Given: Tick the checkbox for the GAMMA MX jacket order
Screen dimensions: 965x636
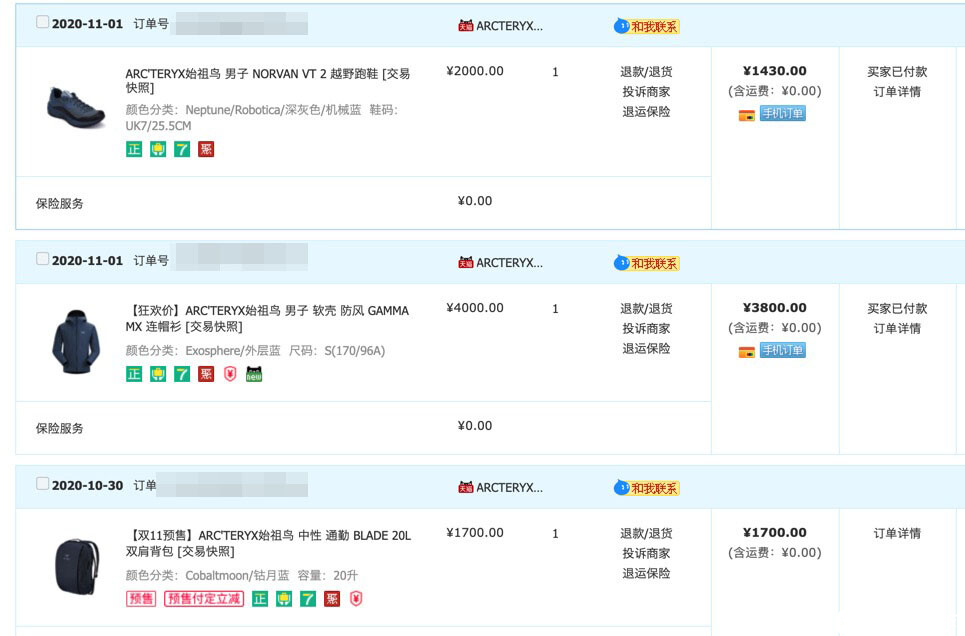Looking at the screenshot, I should click(42, 259).
